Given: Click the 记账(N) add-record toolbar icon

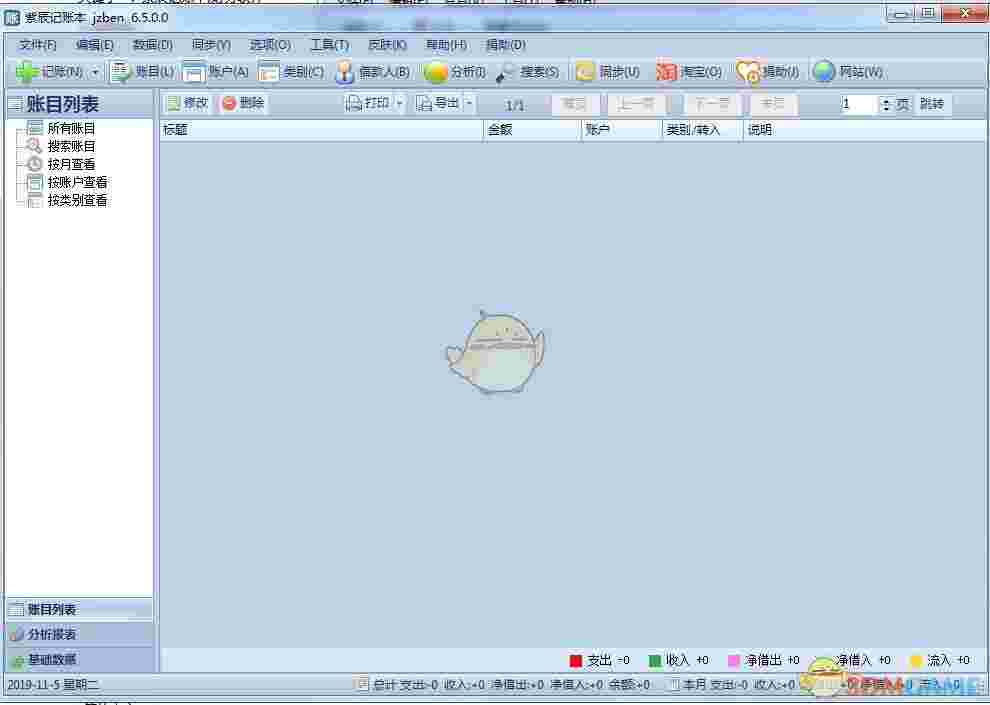Looking at the screenshot, I should coord(27,72).
